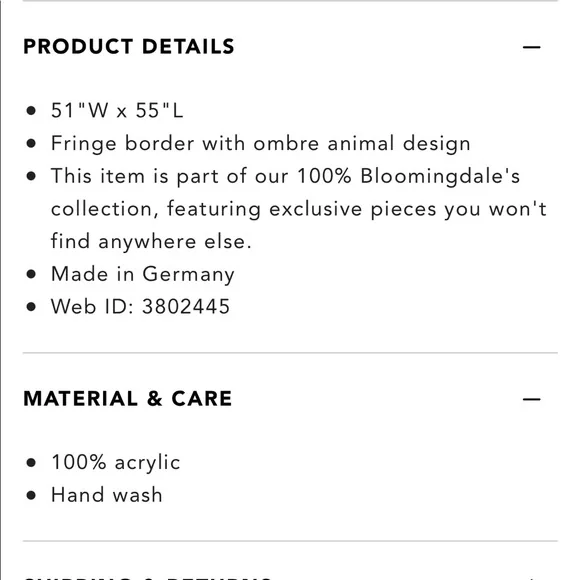Click the bullet point beside Hand wash
580x580 pixels.
pos(31,495)
